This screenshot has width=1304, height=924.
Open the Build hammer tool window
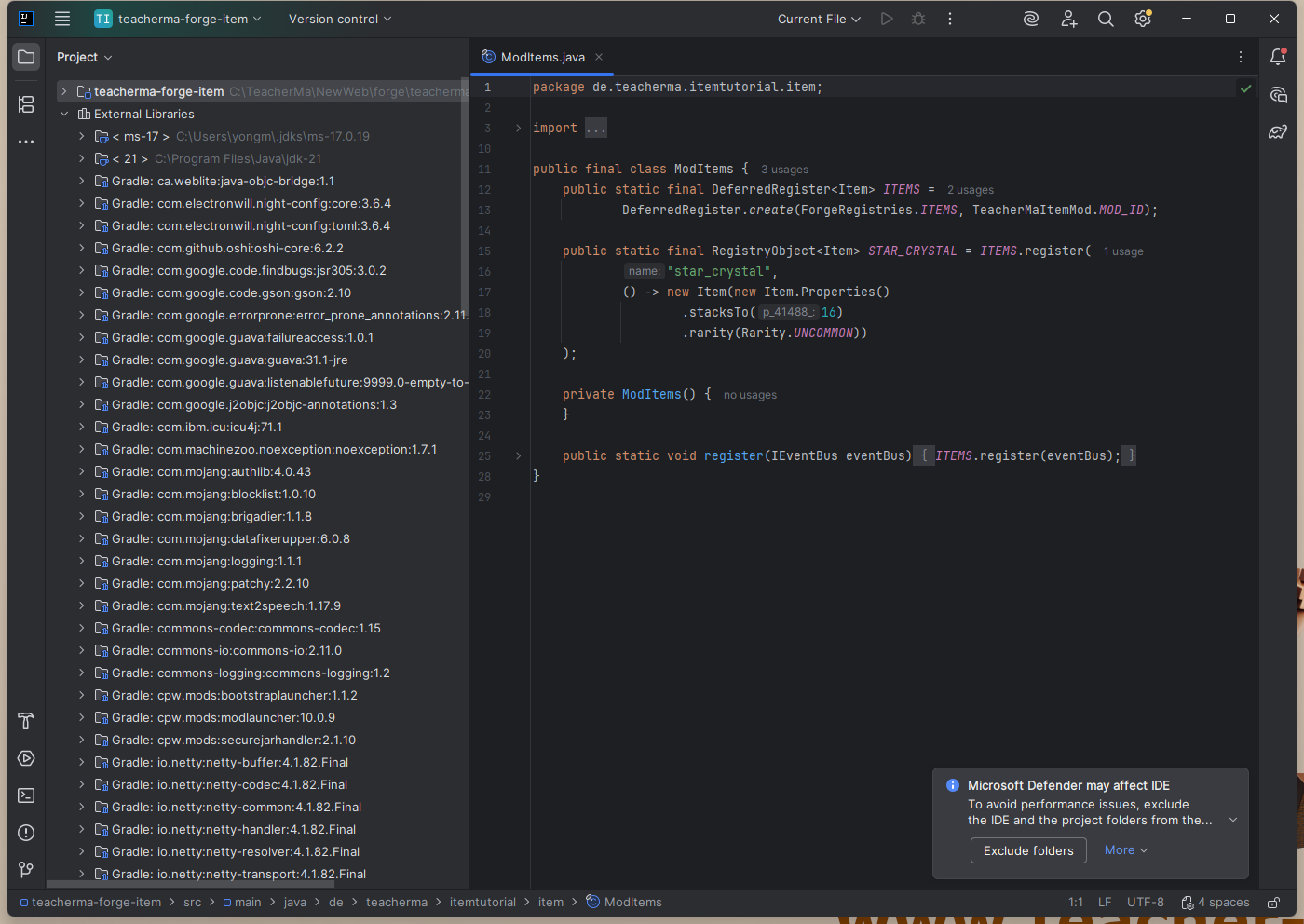[26, 721]
